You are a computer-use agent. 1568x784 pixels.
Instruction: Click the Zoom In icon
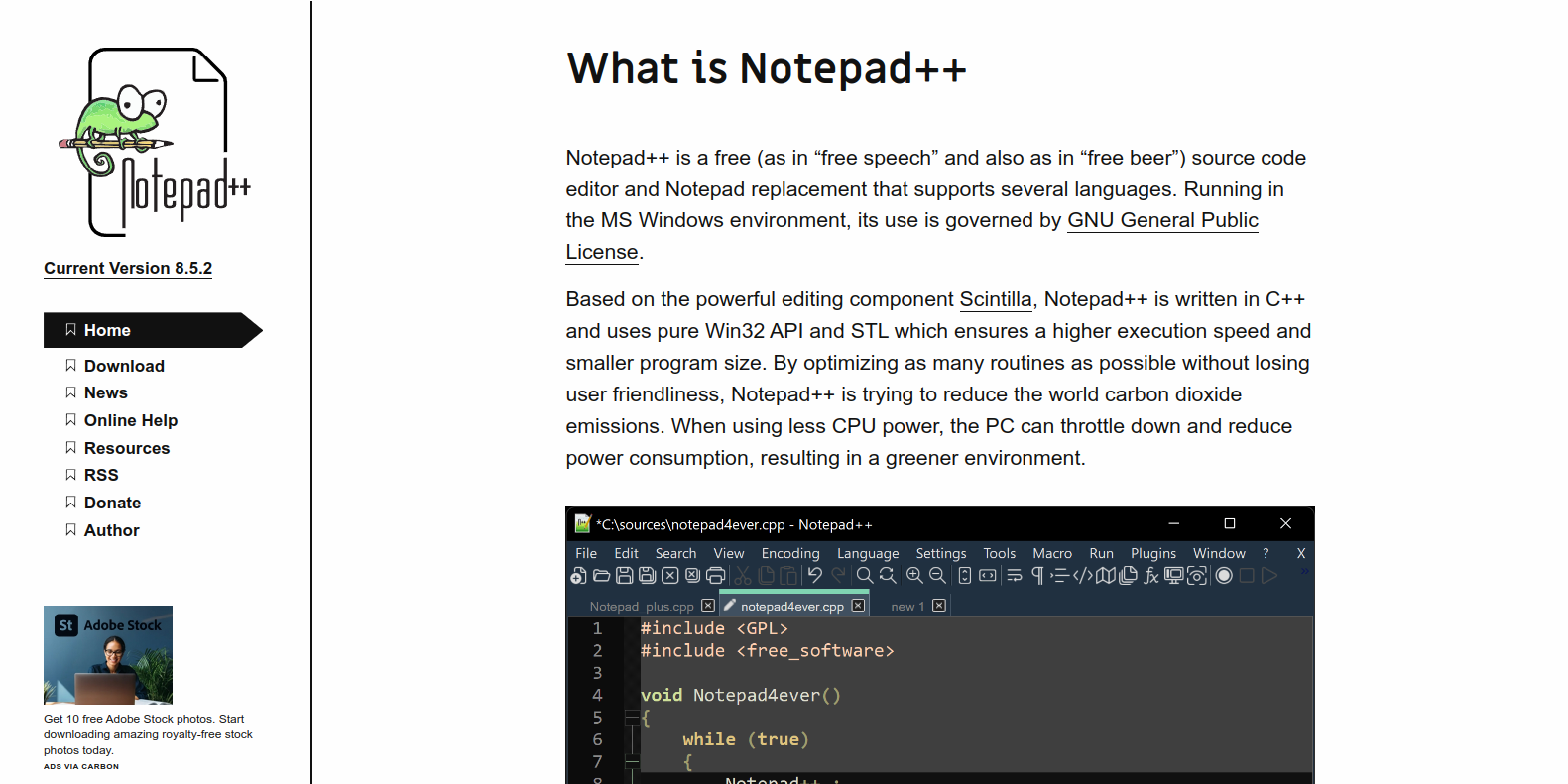pos(914,575)
